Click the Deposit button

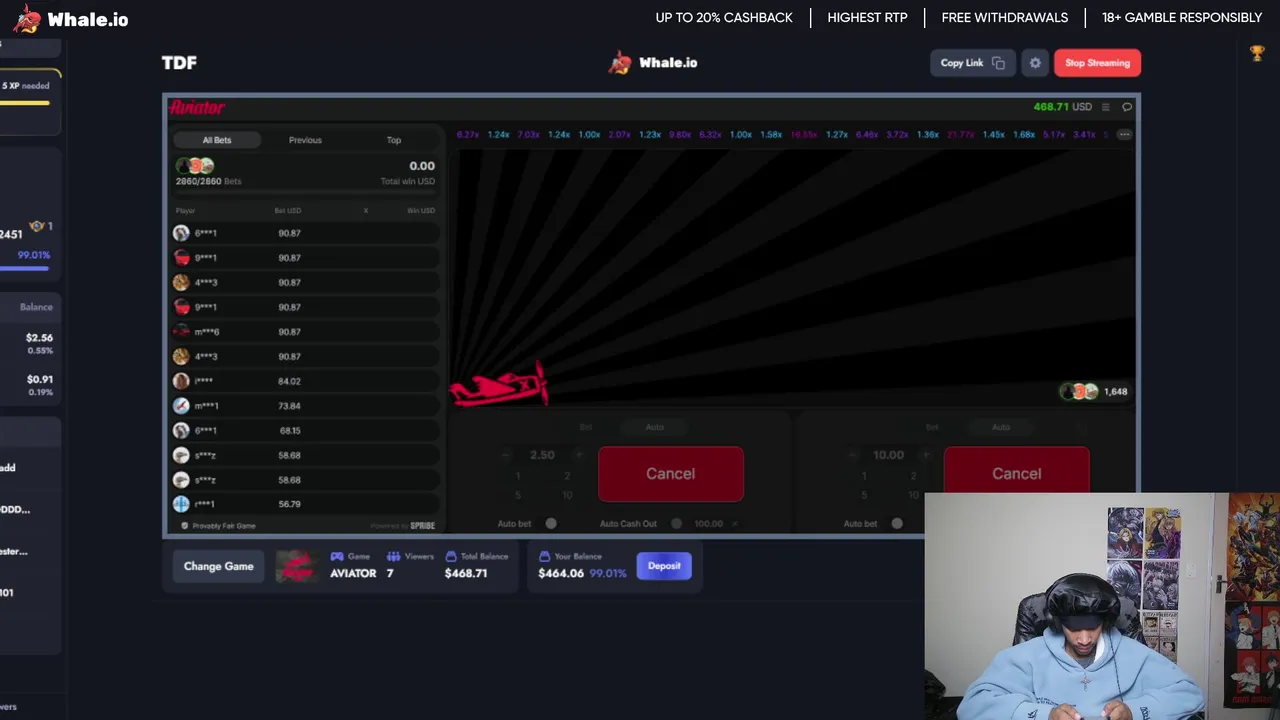[664, 566]
